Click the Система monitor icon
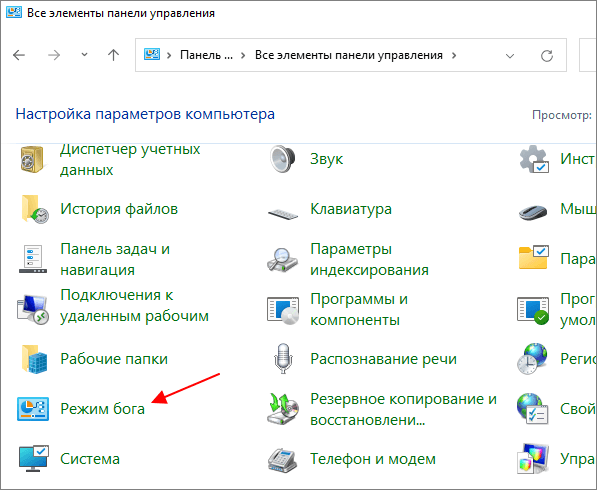 point(34,458)
